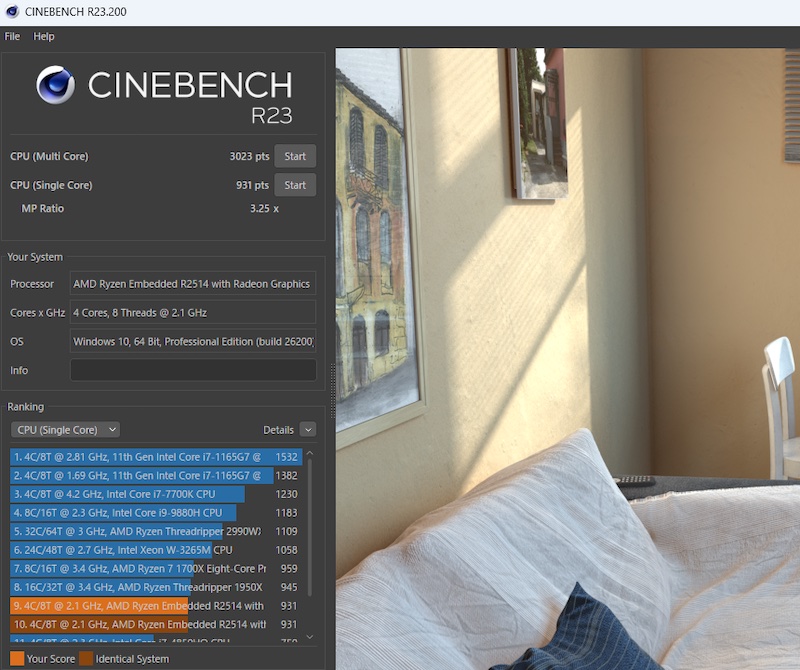Screen dimensions: 800x670
Task: Click the OS field showing Windows 10
Action: pyautogui.click(x=193, y=341)
